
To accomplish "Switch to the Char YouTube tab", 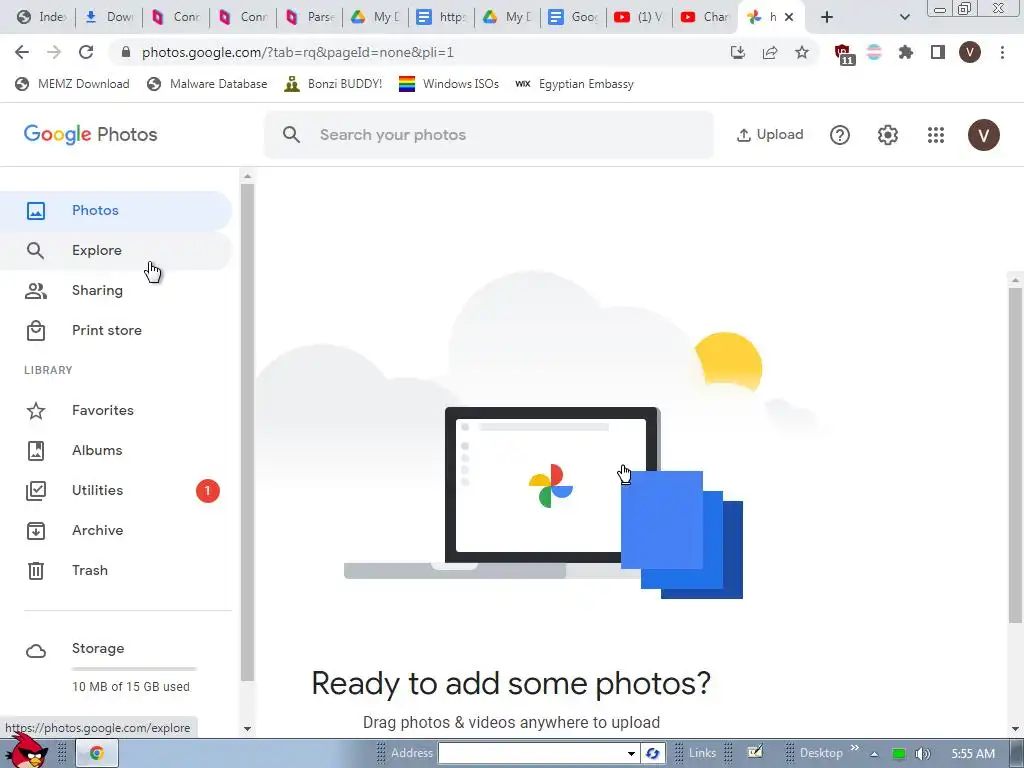I will (x=705, y=17).
